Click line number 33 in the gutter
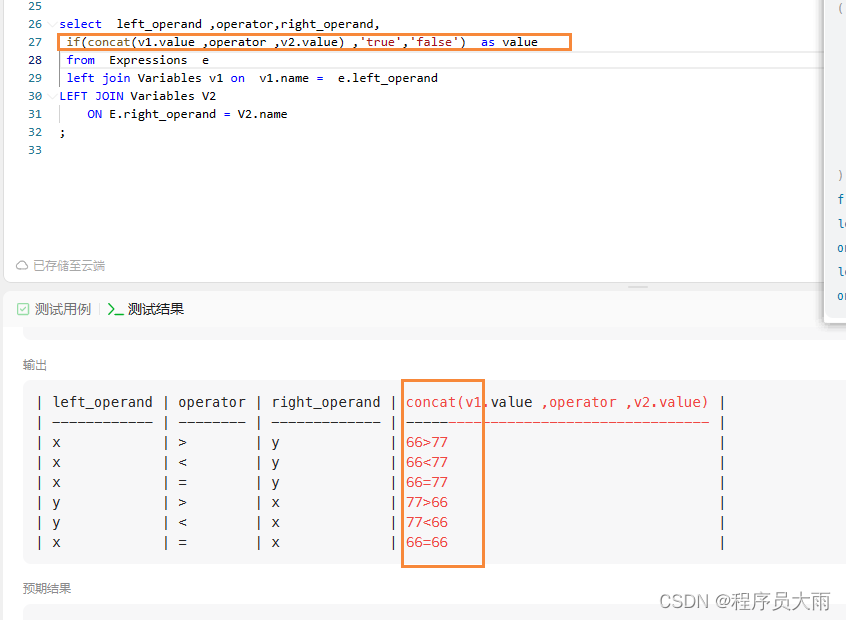 pos(35,150)
